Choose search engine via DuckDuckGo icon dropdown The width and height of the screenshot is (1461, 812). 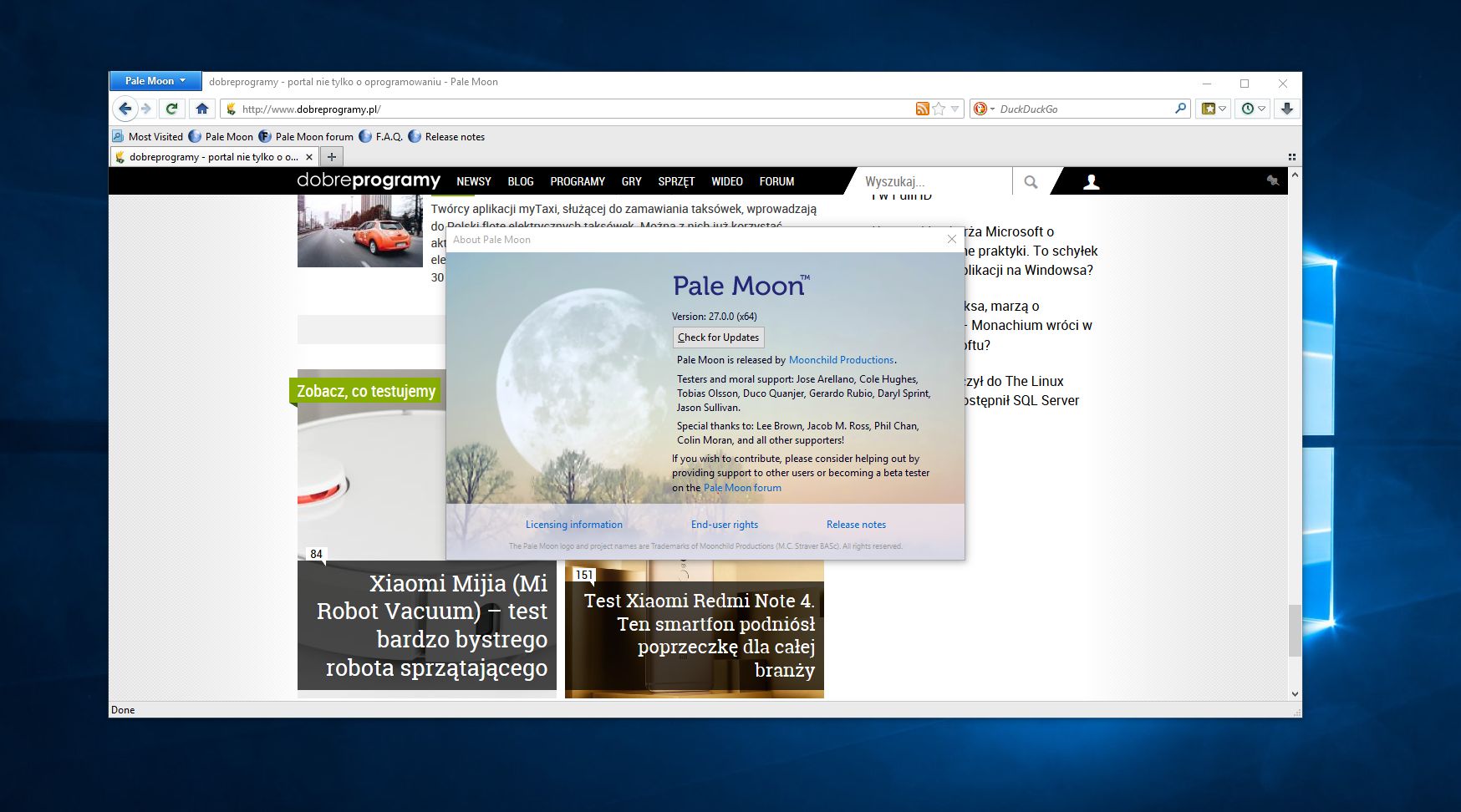click(x=984, y=109)
